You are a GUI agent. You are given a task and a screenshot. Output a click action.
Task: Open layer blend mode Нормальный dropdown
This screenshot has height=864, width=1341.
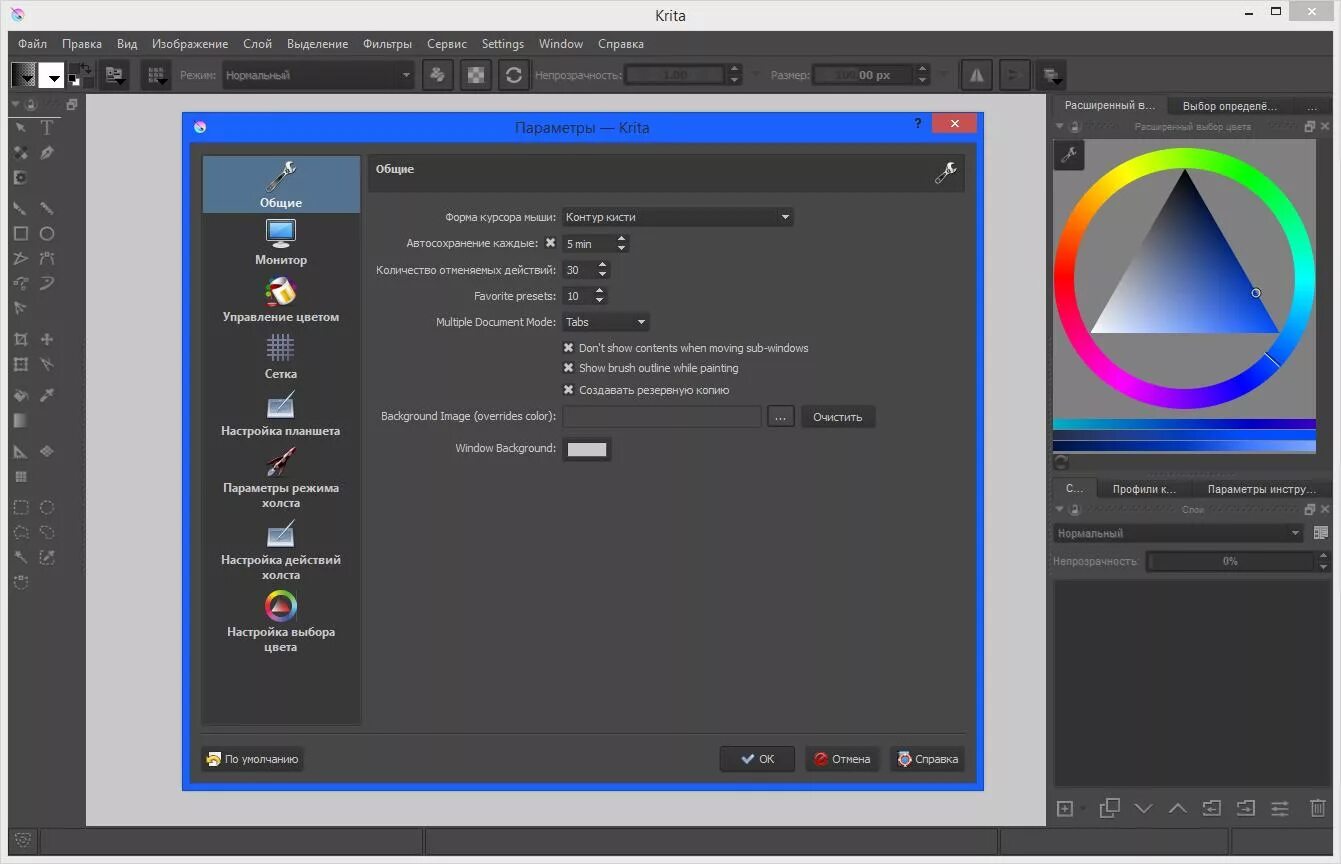[x=1179, y=533]
